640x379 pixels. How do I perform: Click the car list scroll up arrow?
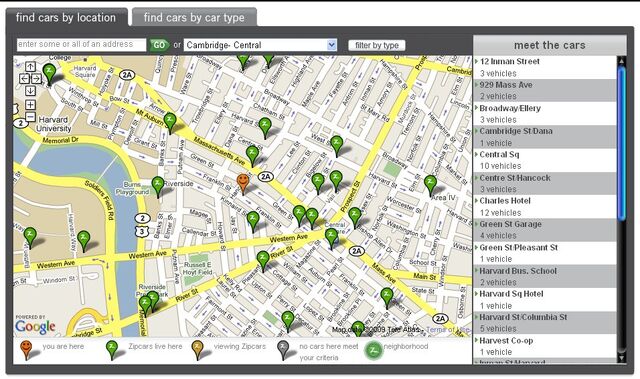coord(622,60)
